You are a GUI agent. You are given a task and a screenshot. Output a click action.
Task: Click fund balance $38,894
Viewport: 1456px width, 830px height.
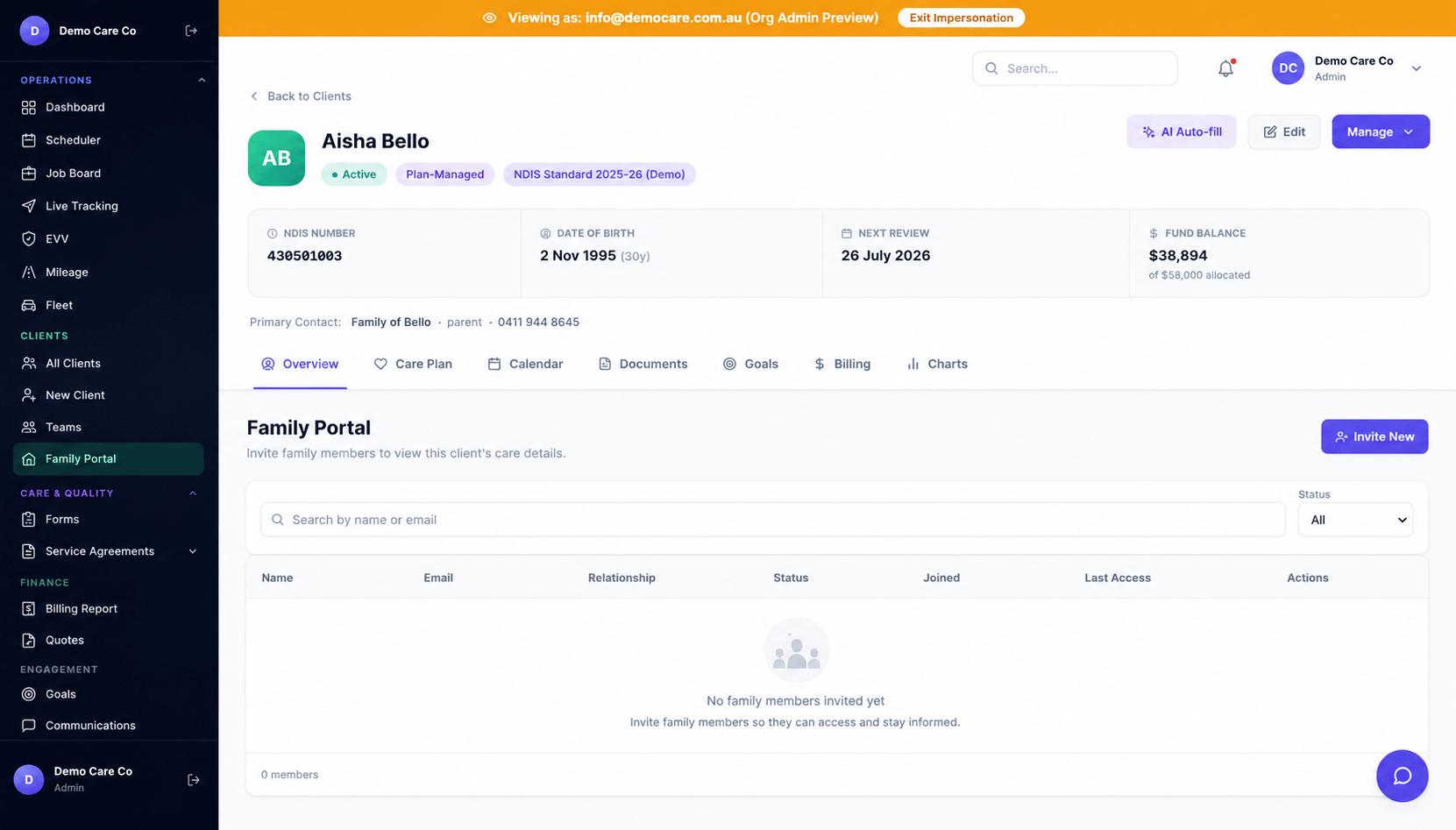click(1178, 256)
